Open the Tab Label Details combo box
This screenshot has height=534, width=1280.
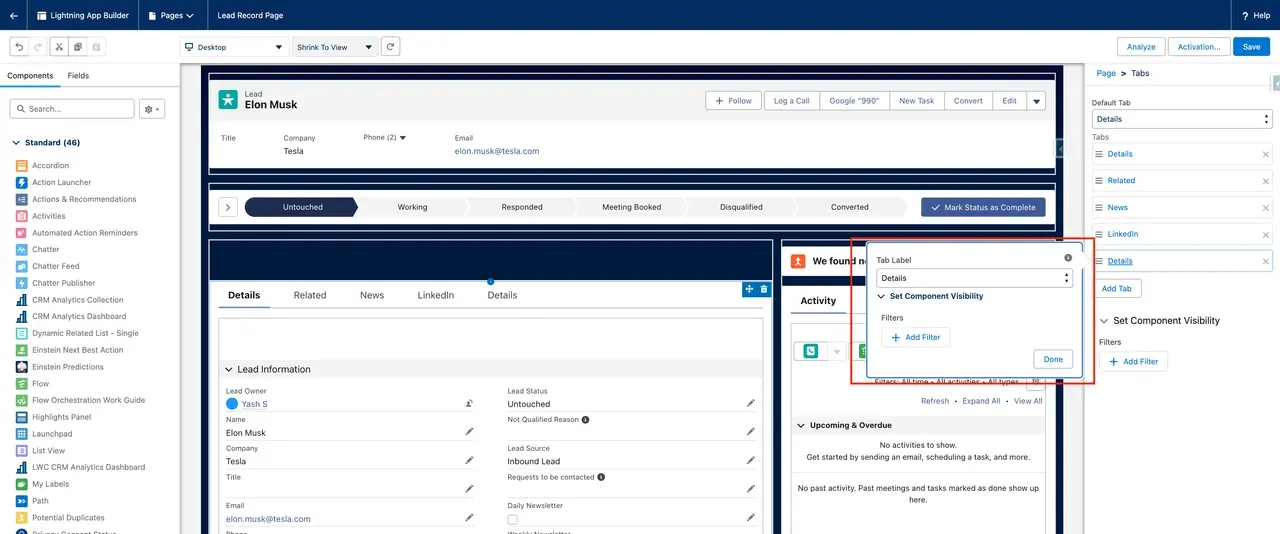tap(974, 278)
